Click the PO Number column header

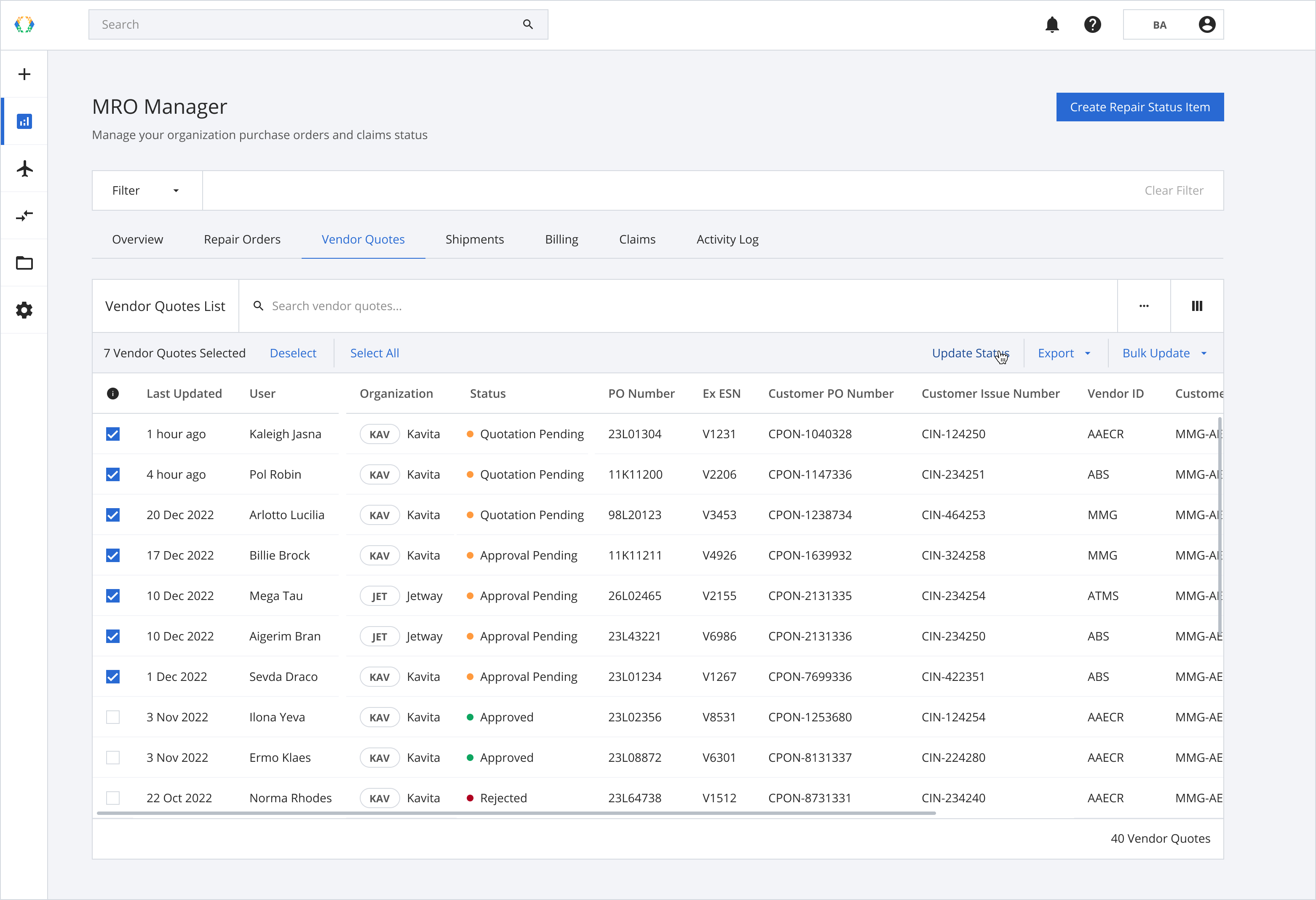point(641,394)
